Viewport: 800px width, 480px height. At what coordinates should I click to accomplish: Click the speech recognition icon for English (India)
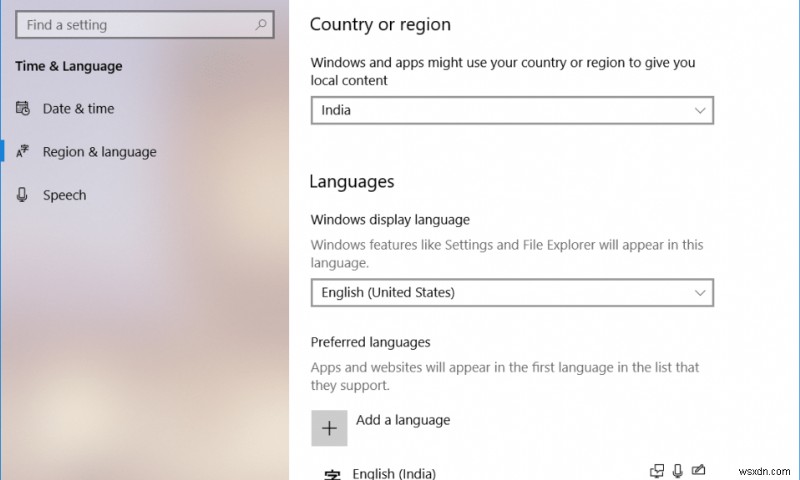678,471
